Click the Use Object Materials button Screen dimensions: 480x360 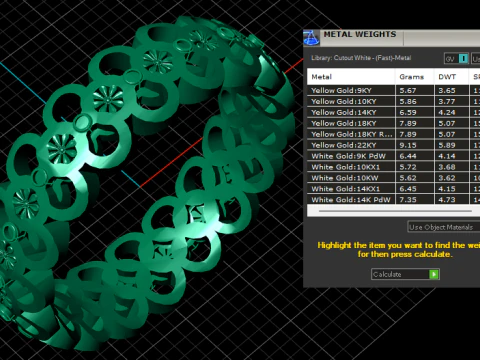(443, 227)
